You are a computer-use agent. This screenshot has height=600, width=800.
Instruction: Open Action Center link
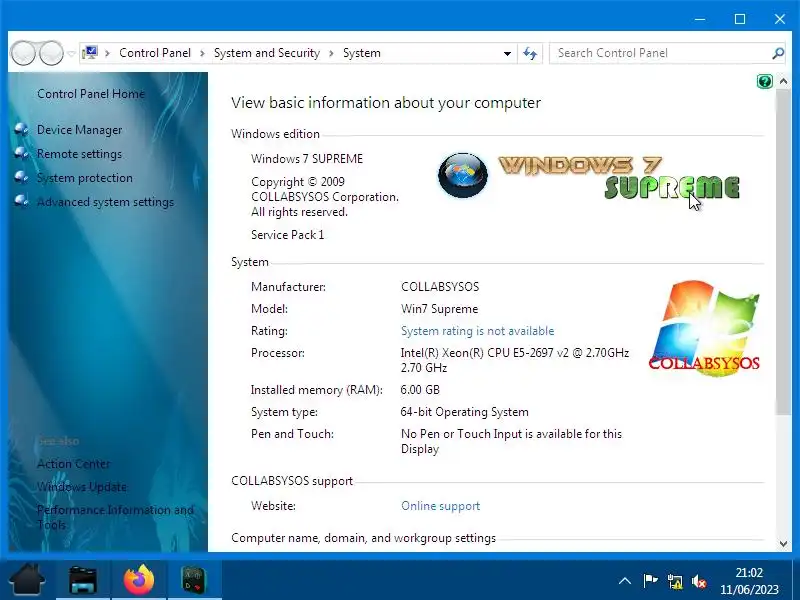coord(73,464)
